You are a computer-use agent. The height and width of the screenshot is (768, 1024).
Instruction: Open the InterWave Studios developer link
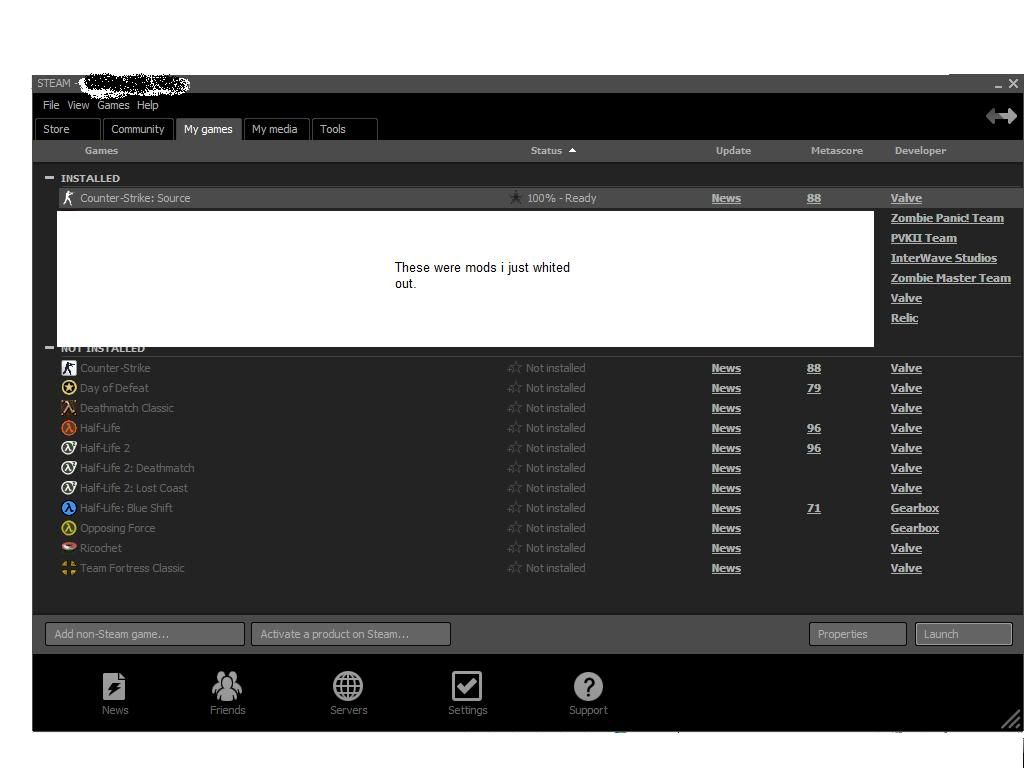click(944, 258)
